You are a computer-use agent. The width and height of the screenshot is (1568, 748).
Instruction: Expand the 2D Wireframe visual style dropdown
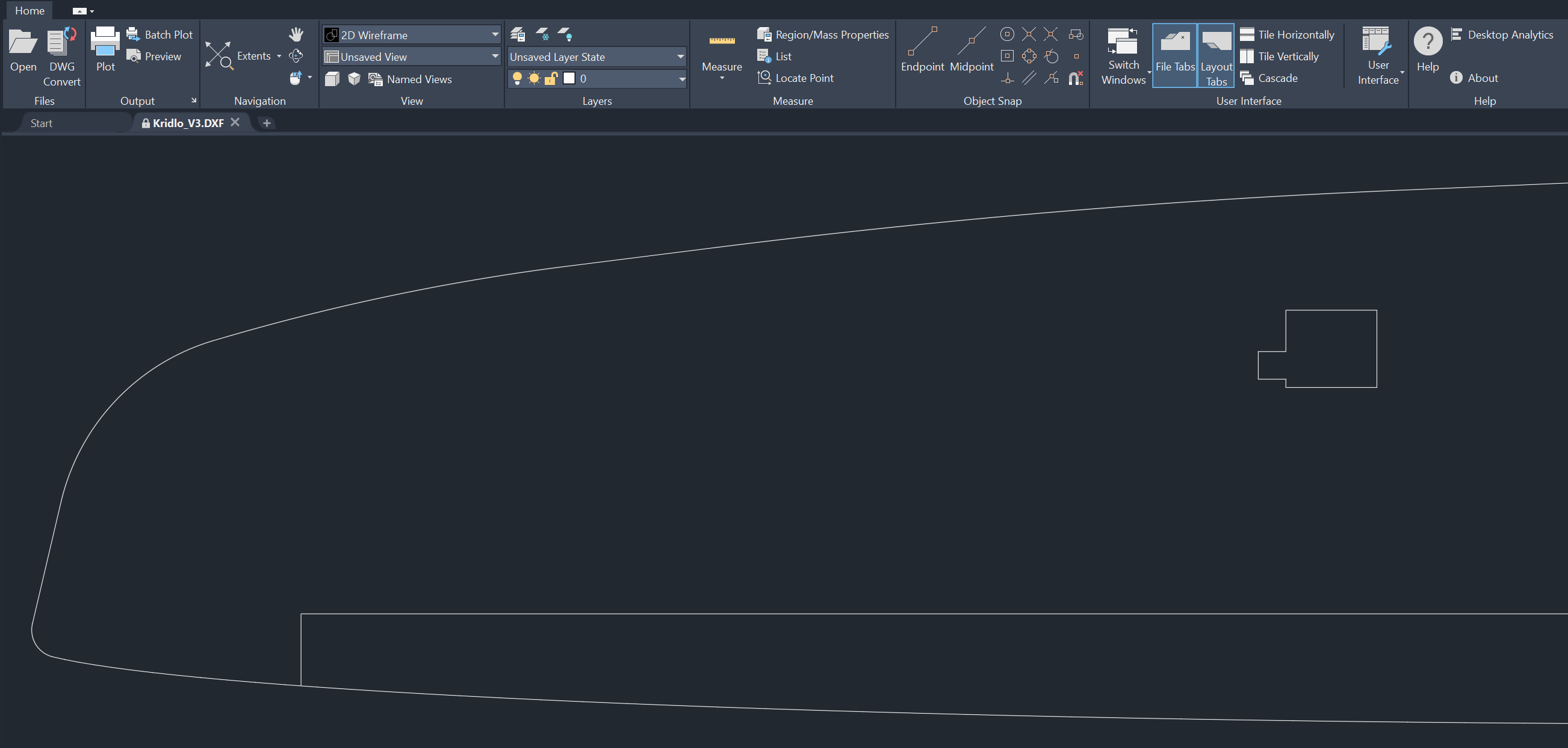click(495, 35)
